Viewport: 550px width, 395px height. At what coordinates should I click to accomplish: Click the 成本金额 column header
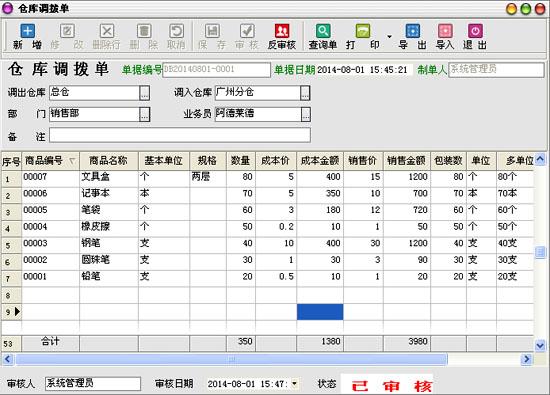coord(320,161)
